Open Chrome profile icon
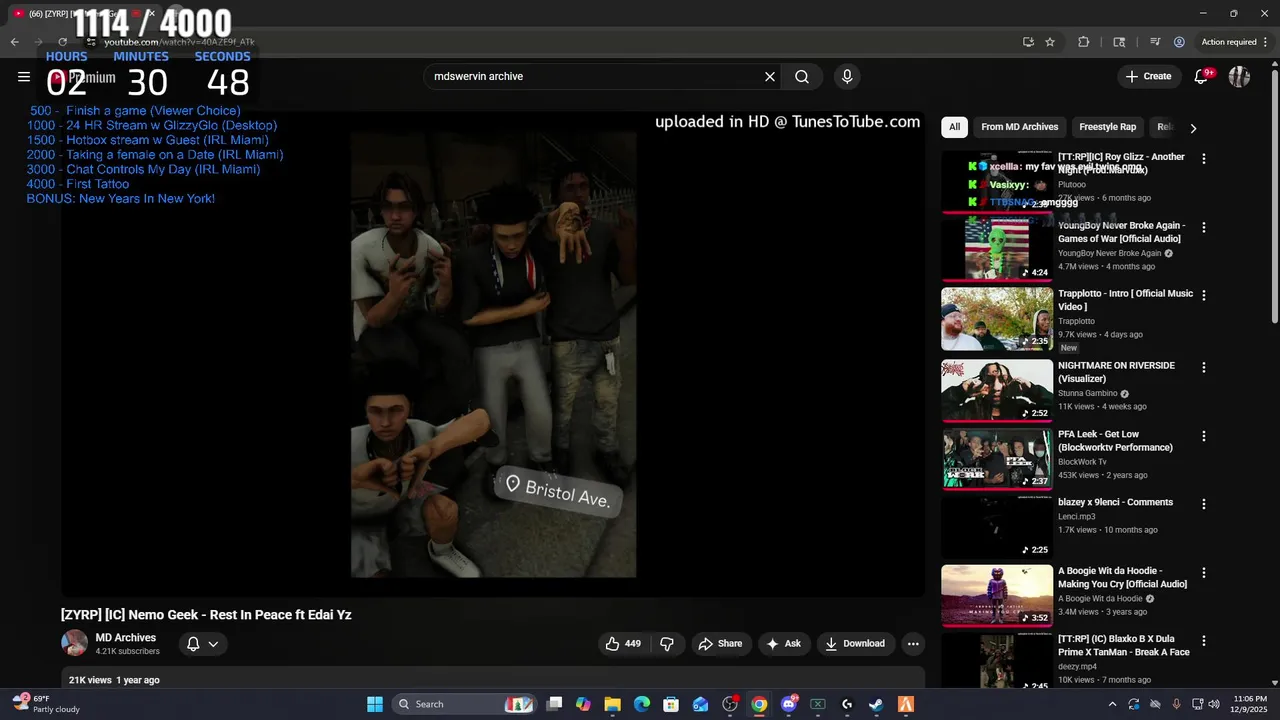Viewport: 1280px width, 720px height. [x=1180, y=42]
